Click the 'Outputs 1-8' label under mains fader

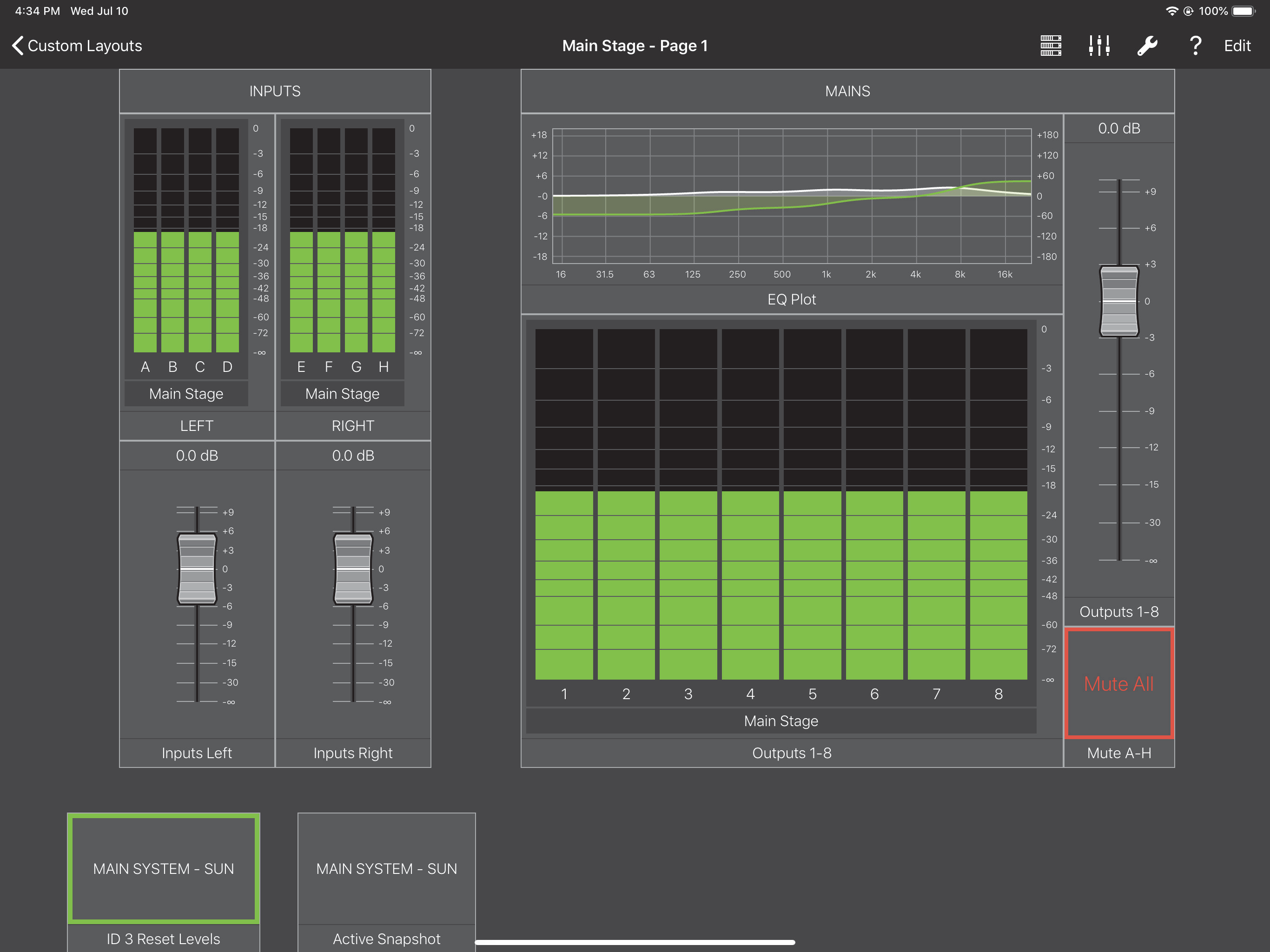1119,612
